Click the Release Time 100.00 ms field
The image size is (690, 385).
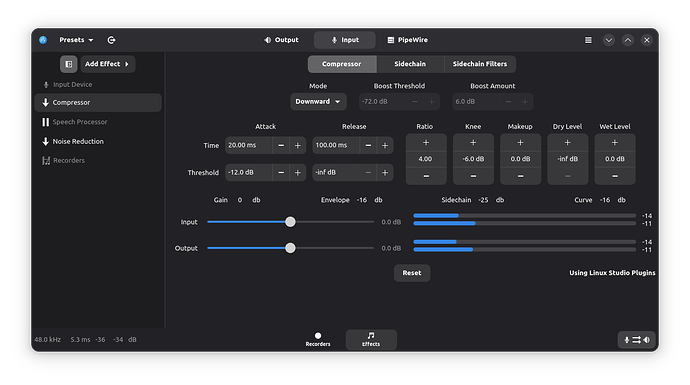pyautogui.click(x=336, y=146)
